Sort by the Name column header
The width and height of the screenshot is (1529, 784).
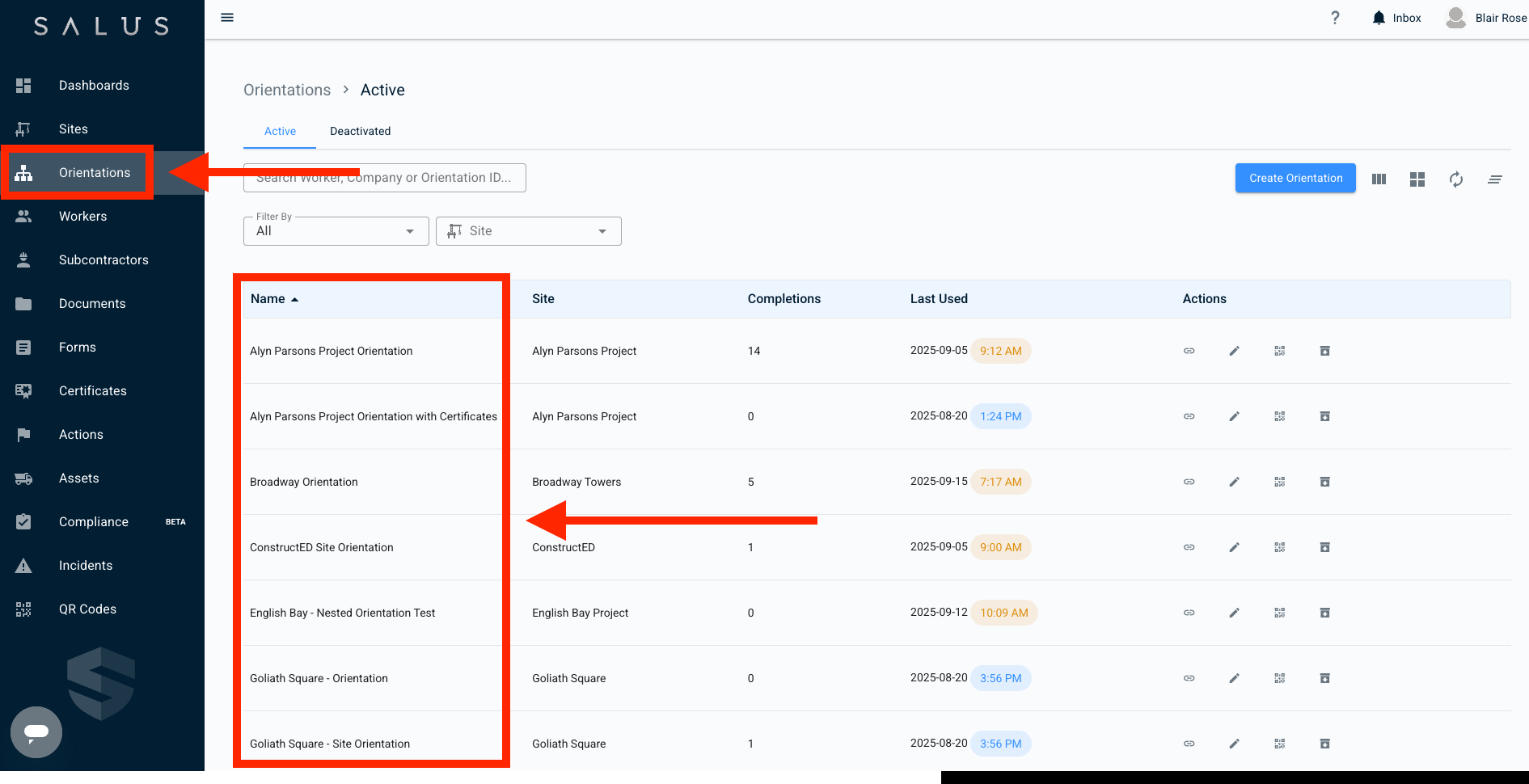[x=268, y=299]
